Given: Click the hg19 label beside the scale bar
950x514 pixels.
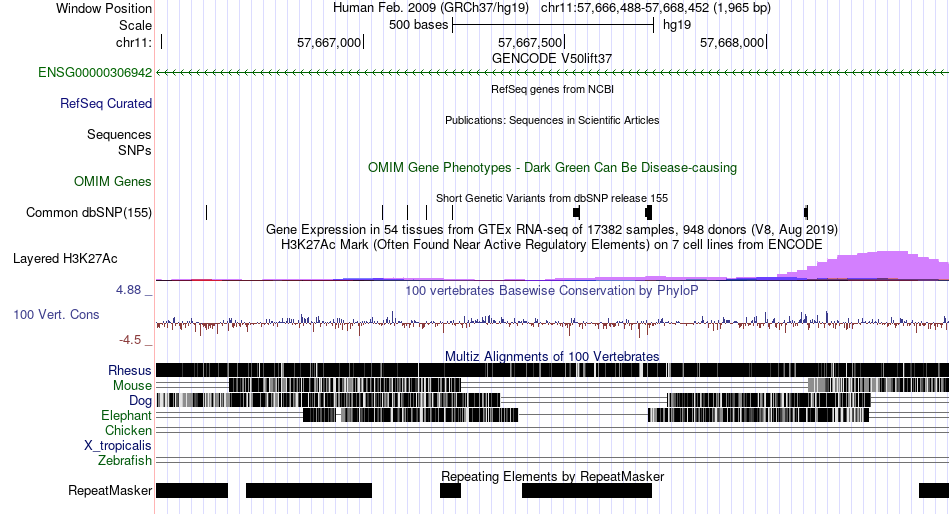Looking at the screenshot, I should pyautogui.click(x=677, y=25).
